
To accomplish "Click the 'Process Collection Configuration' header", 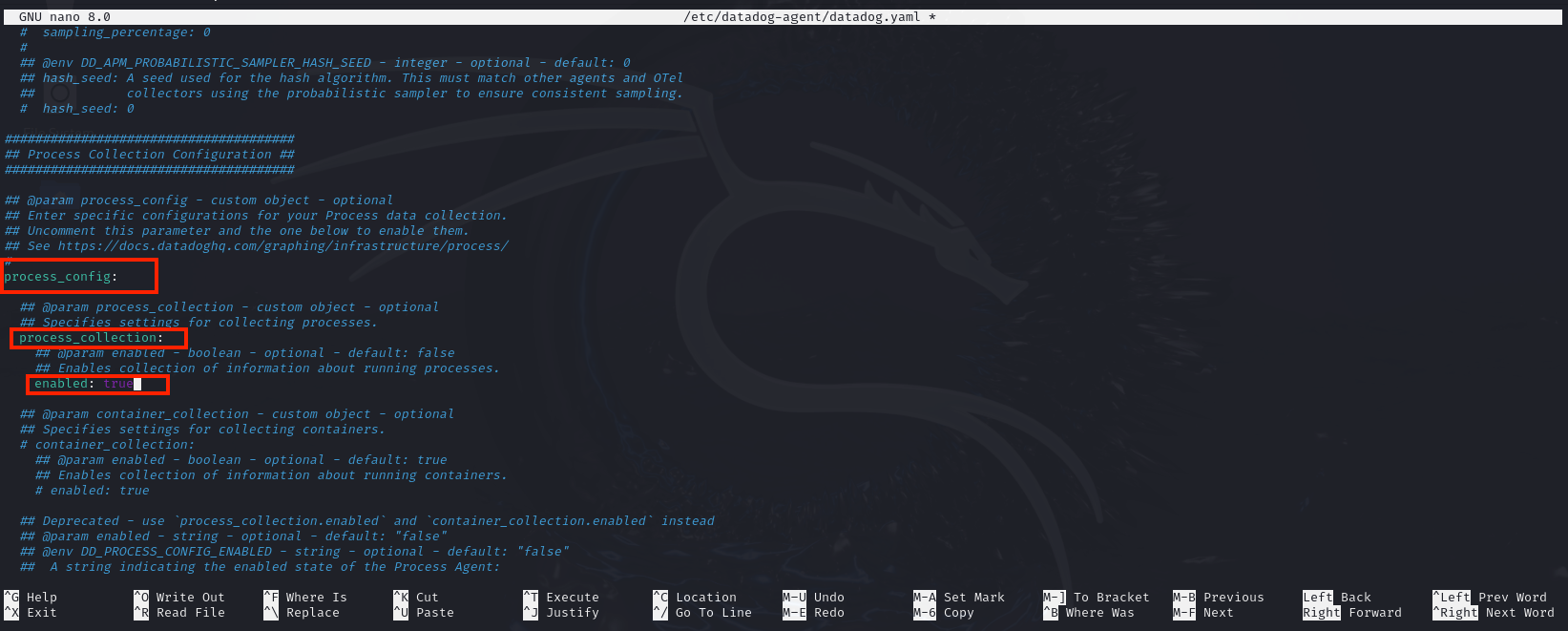I will coord(149,155).
